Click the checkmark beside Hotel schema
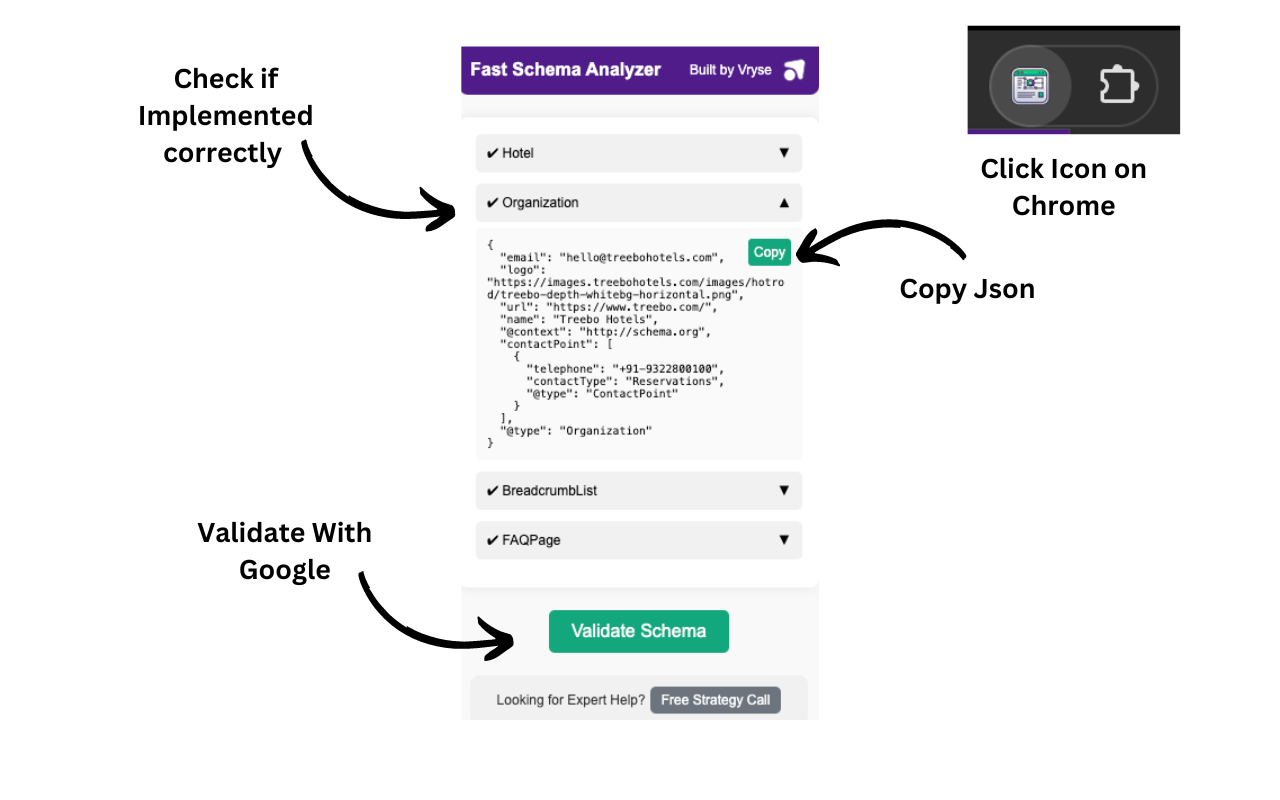The height and width of the screenshot is (800, 1280). coord(492,153)
